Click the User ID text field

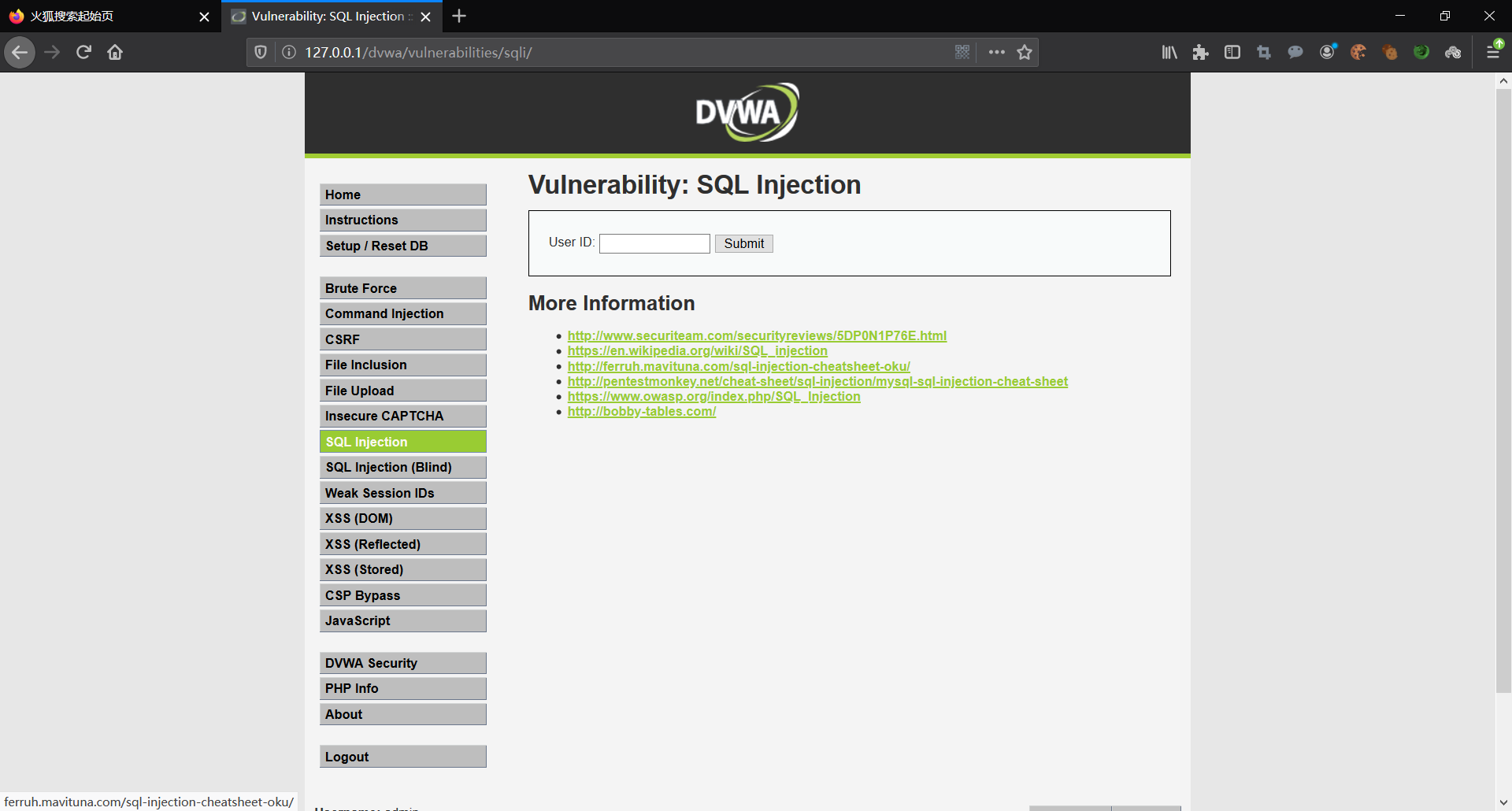[654, 243]
